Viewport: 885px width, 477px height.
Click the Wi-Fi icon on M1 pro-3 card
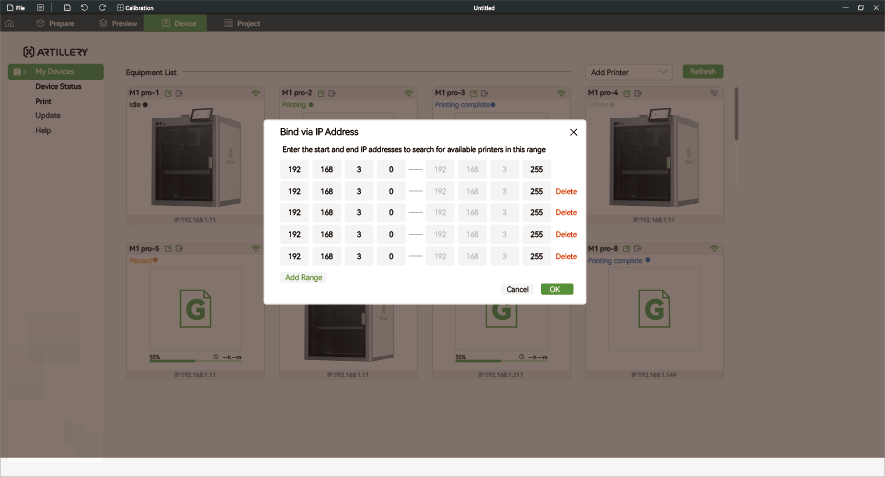[561, 93]
